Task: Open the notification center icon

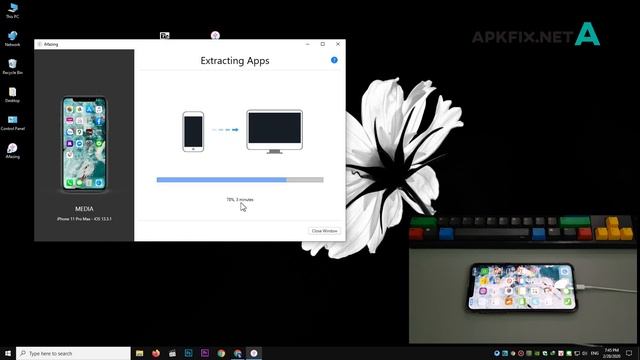Action: click(629, 353)
